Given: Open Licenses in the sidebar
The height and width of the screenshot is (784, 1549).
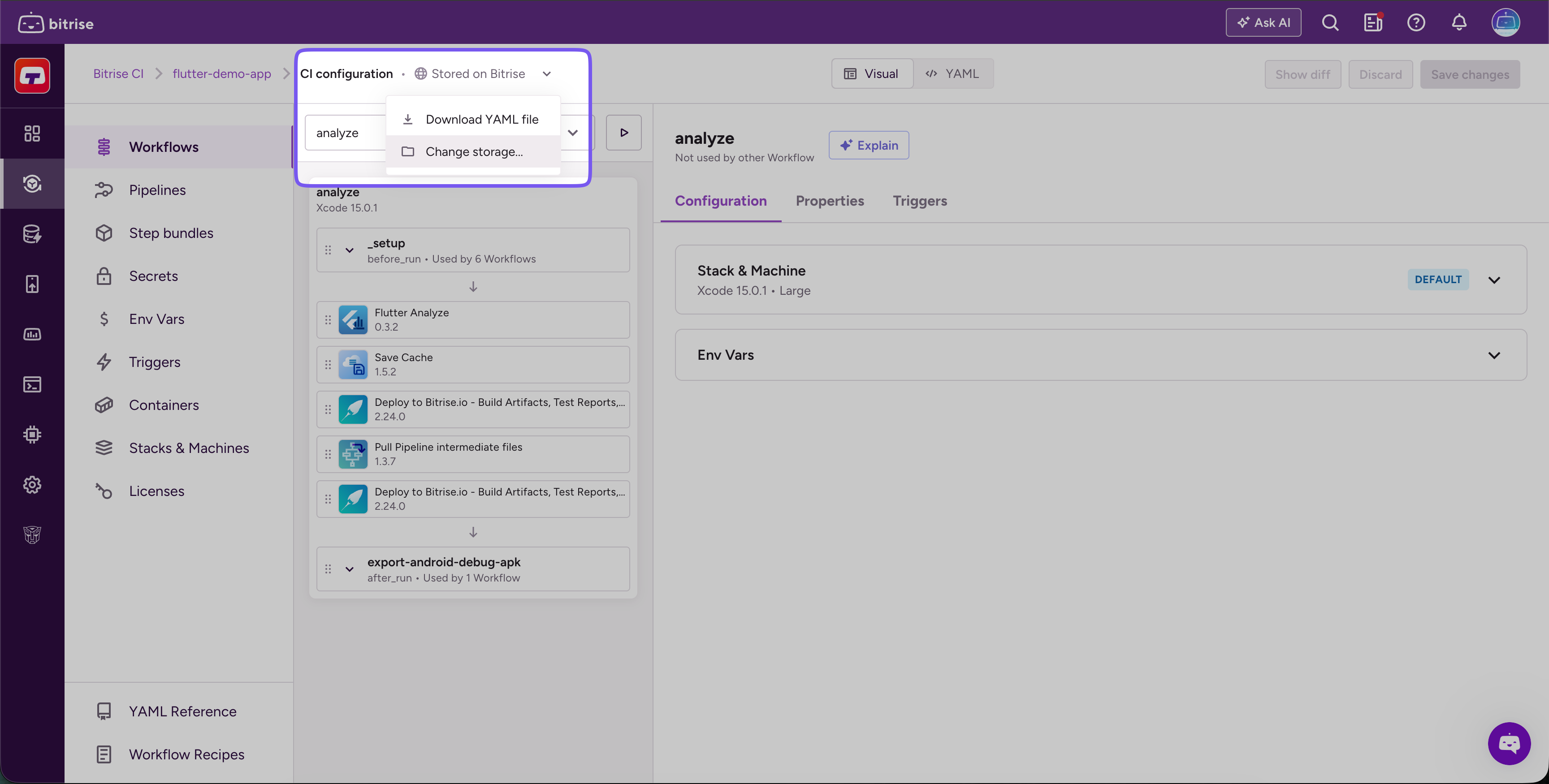Looking at the screenshot, I should click(178, 491).
